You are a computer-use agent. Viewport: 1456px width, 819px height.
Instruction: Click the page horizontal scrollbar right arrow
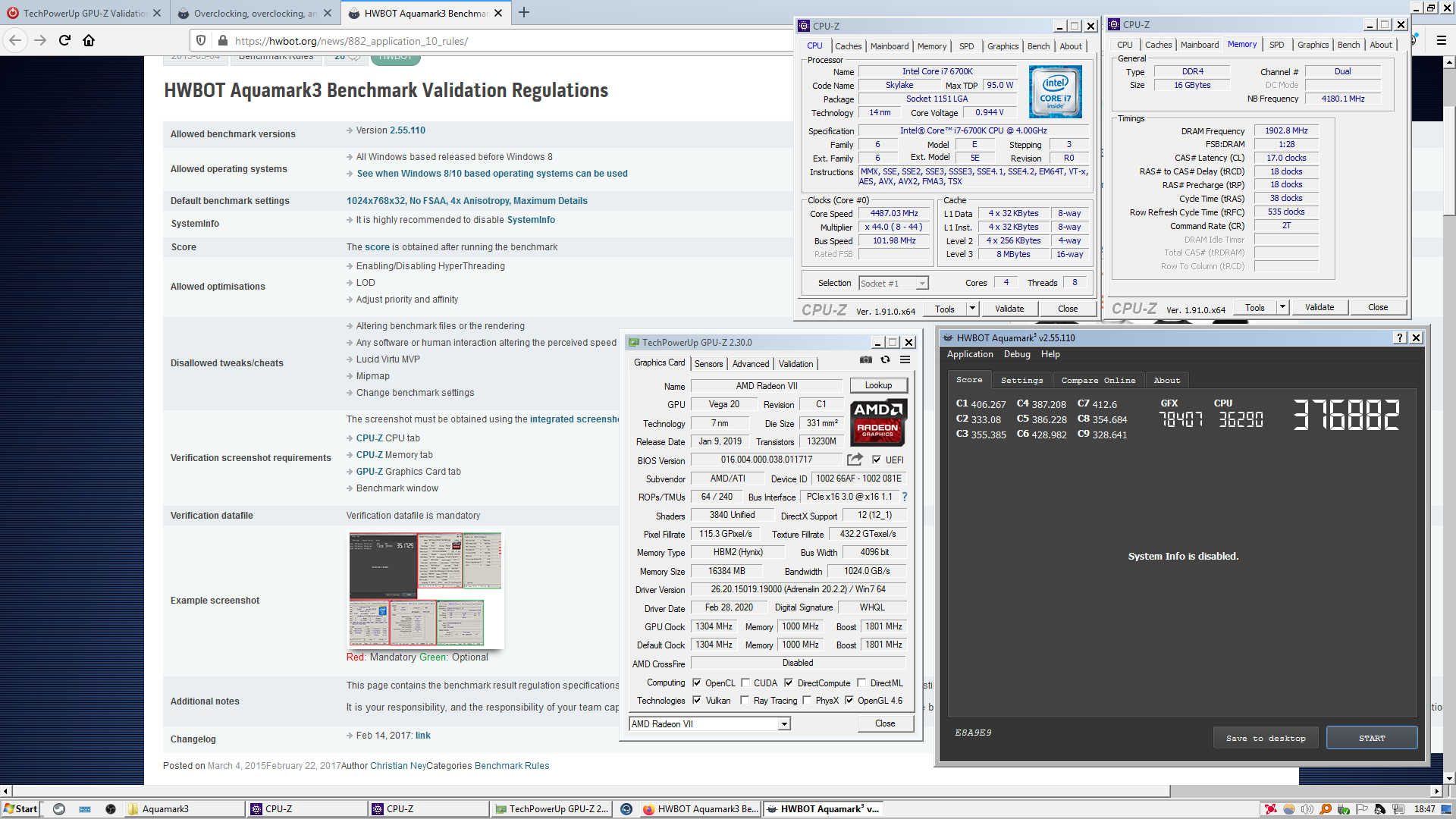point(1436,791)
